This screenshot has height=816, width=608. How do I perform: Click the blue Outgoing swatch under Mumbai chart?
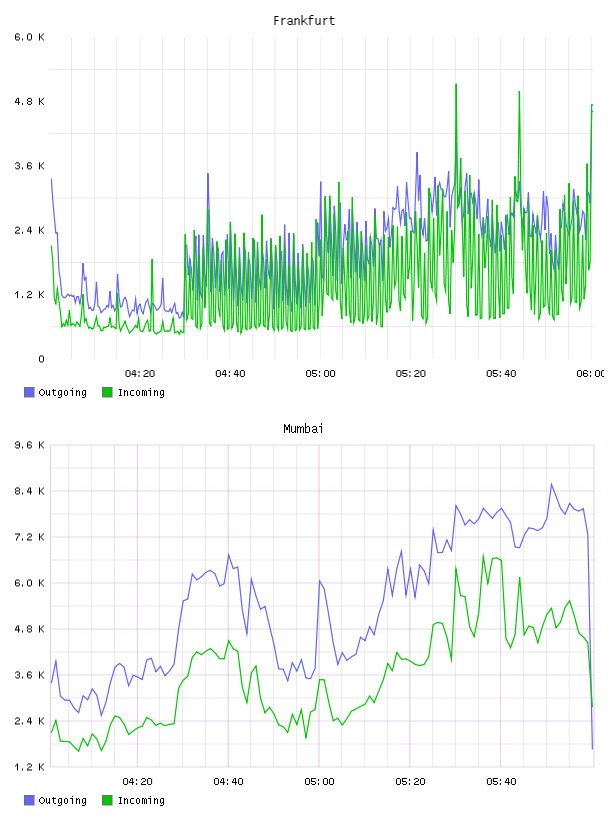[29, 800]
